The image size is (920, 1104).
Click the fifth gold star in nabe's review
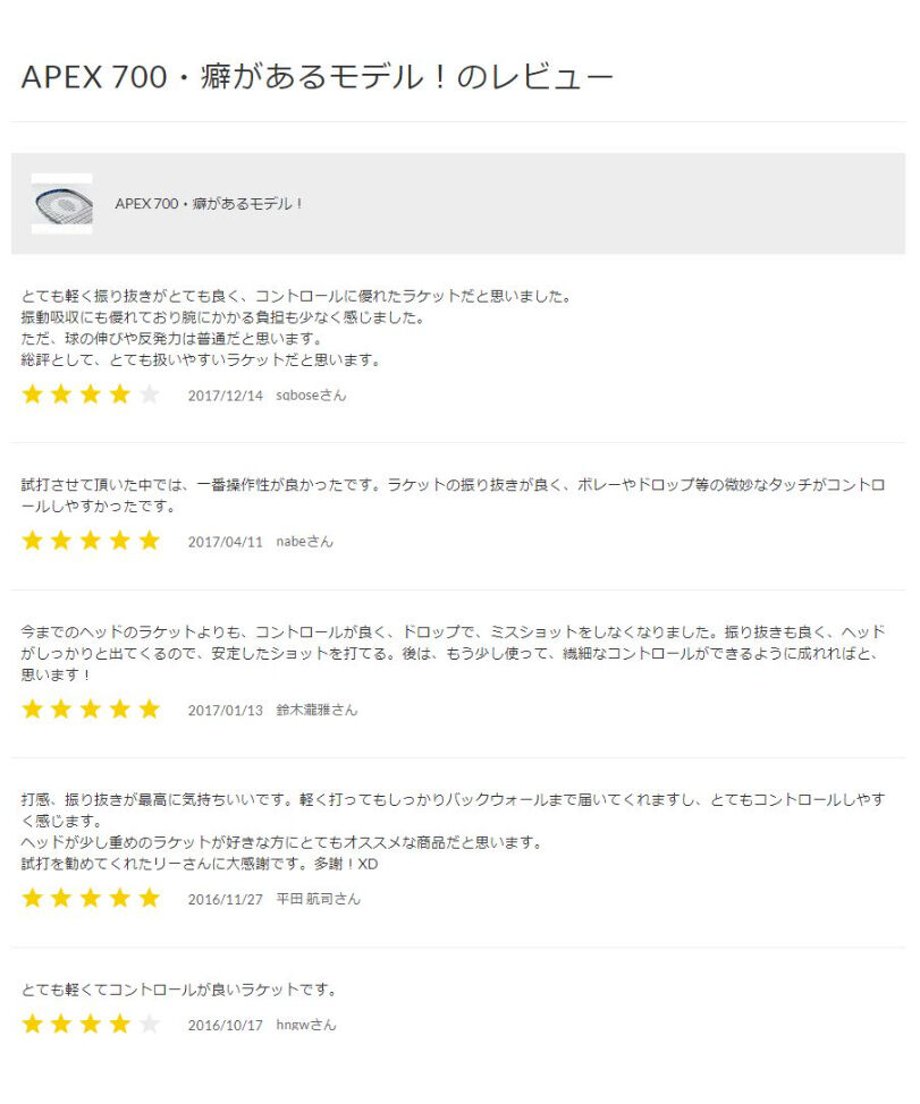[x=149, y=541]
